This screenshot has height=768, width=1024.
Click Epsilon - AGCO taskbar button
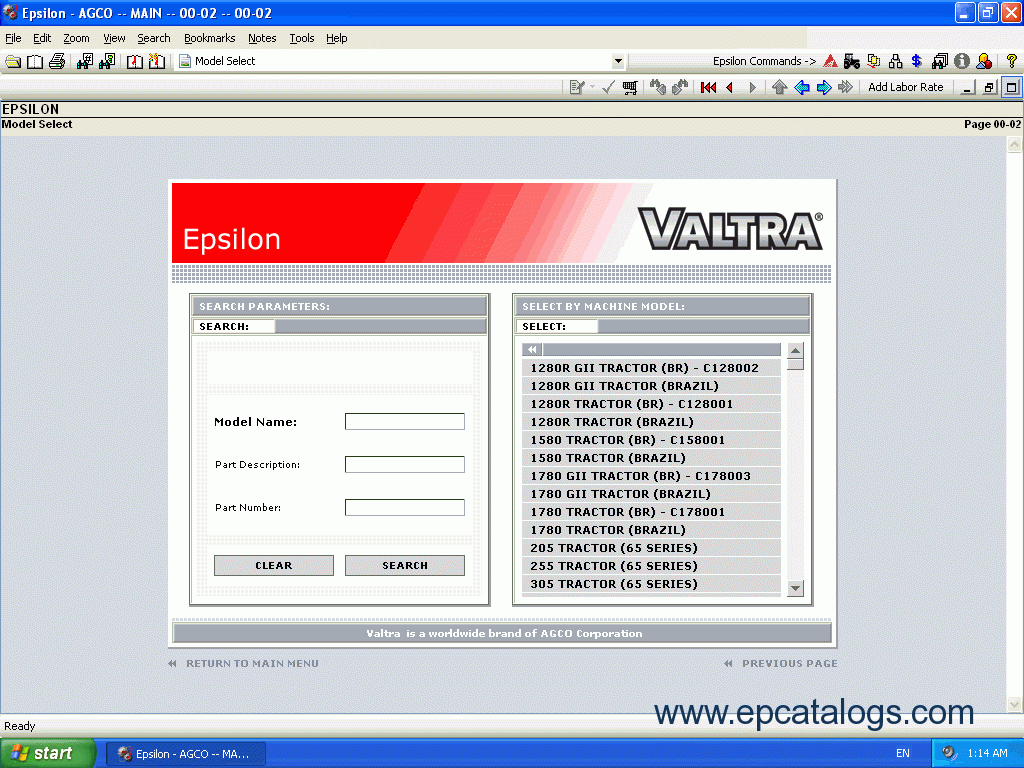pyautogui.click(x=185, y=754)
